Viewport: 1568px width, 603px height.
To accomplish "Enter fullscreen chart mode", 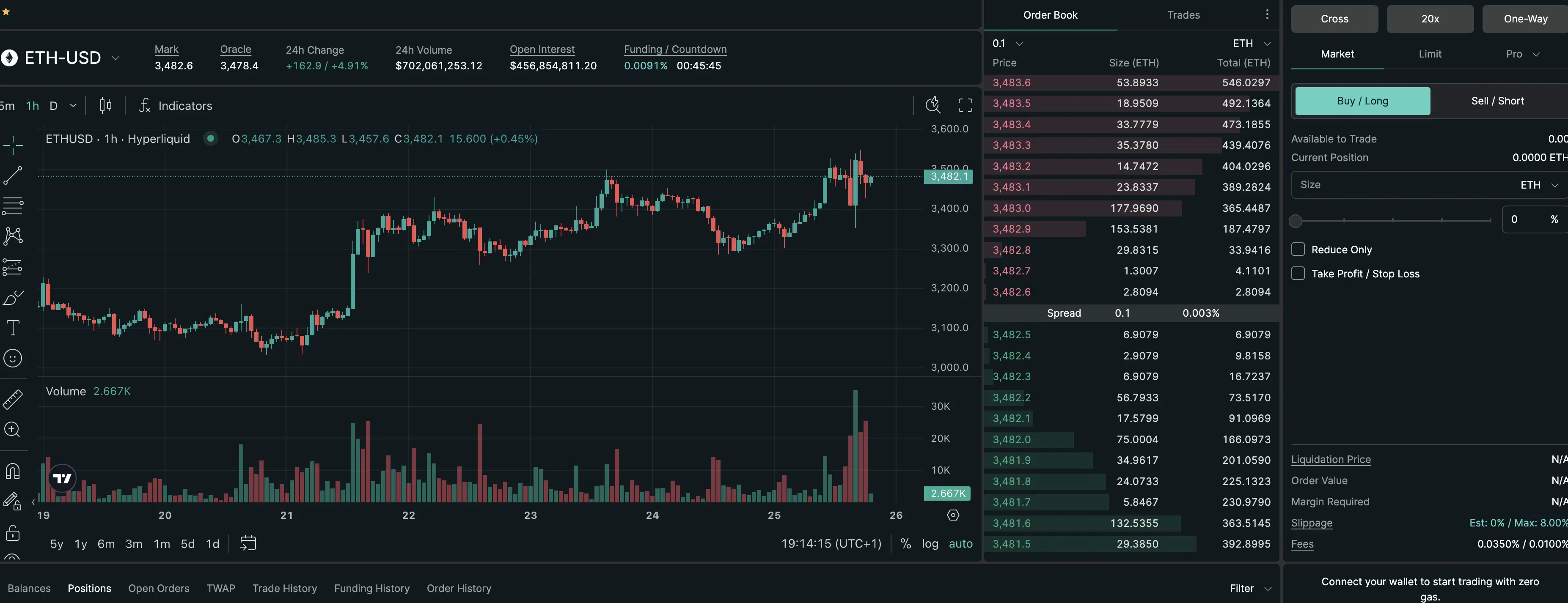I will [x=965, y=106].
